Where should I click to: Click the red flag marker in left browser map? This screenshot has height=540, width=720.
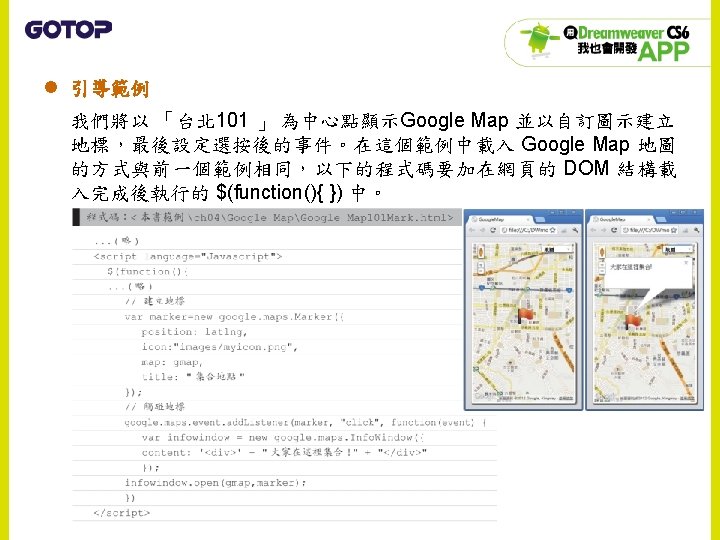(526, 315)
